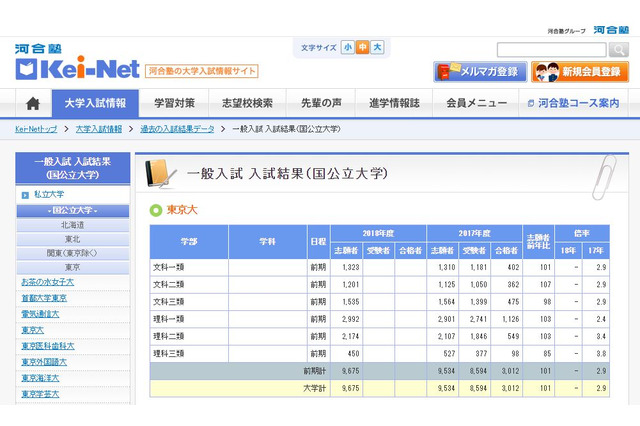Expand the 北海道 region
Viewport: 640px width, 426px height.
click(x=73, y=225)
